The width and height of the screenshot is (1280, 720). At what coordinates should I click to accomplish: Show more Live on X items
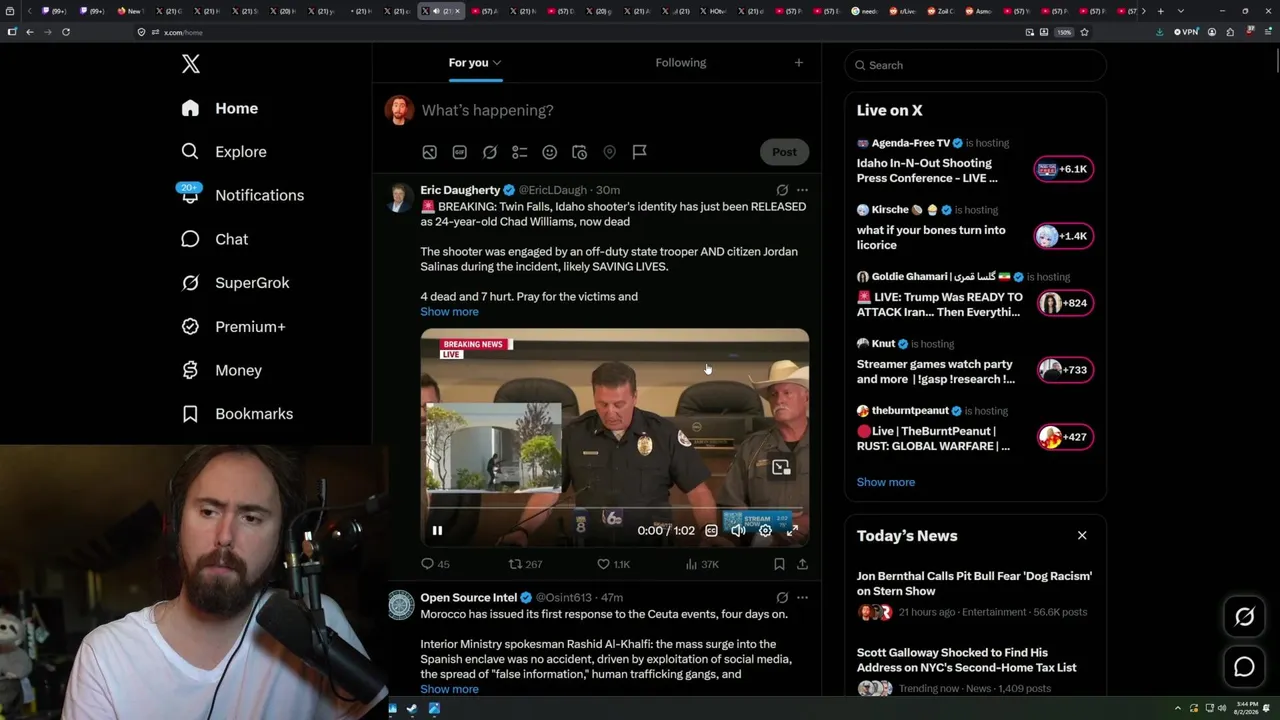pos(886,482)
